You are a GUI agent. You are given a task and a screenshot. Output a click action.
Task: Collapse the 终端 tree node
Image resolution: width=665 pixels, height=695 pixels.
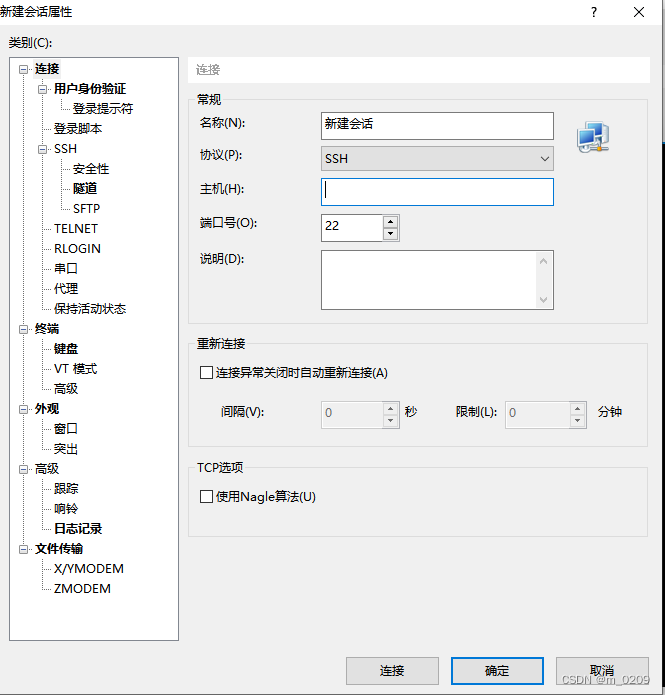pos(23,329)
